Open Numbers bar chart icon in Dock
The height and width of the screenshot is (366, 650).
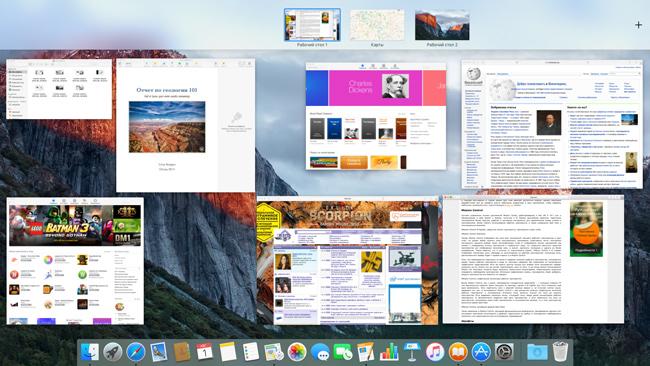tap(389, 352)
